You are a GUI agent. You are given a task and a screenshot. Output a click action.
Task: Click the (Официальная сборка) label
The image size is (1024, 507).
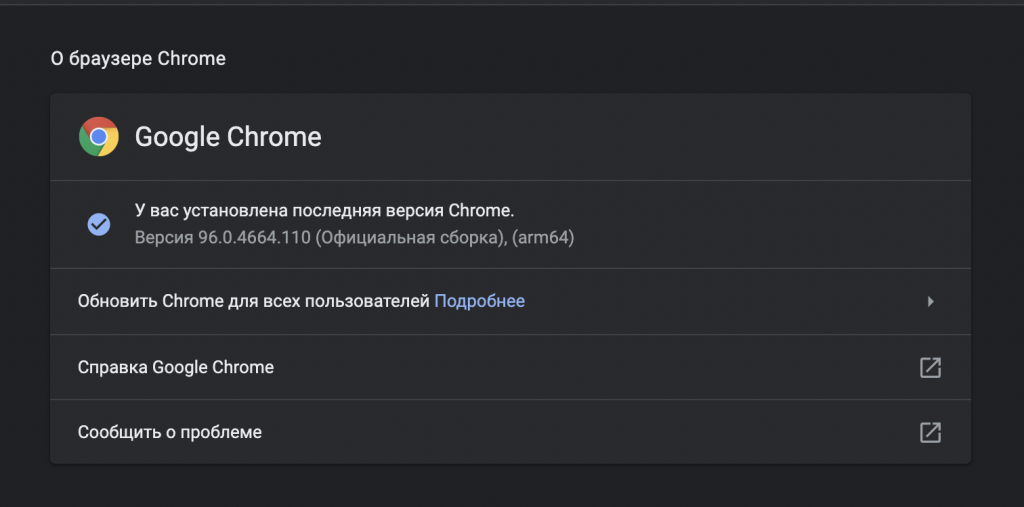(x=400, y=238)
